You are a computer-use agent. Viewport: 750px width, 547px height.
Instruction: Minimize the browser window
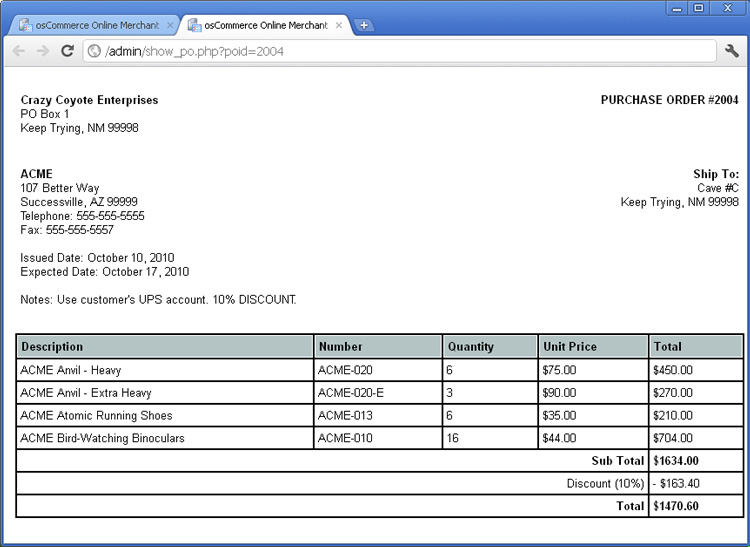[x=676, y=9]
